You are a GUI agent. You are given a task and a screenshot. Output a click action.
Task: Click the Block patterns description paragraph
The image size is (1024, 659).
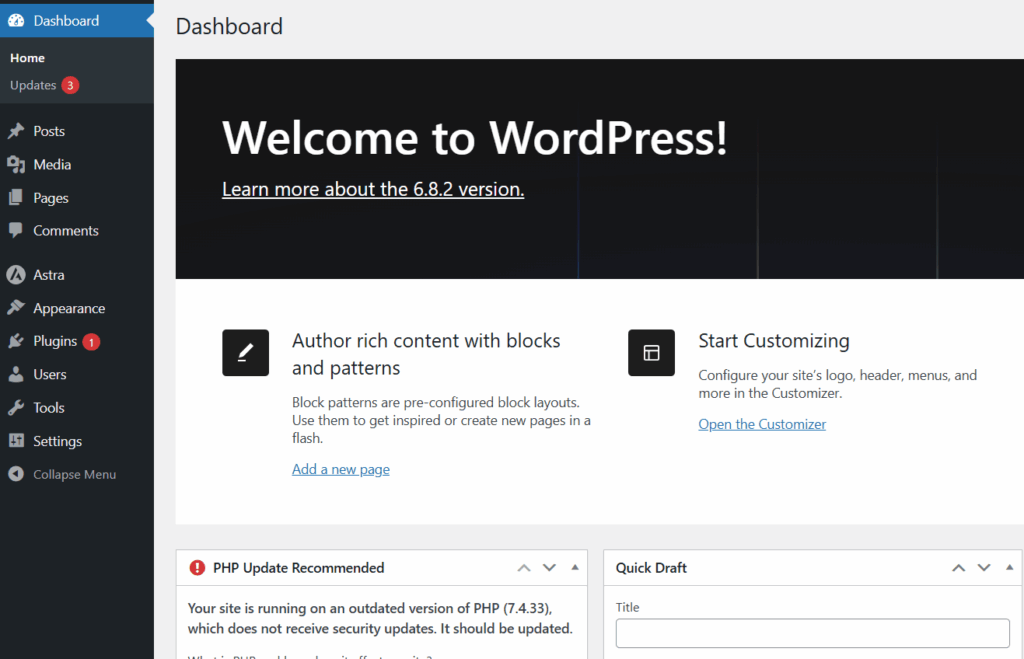[441, 420]
